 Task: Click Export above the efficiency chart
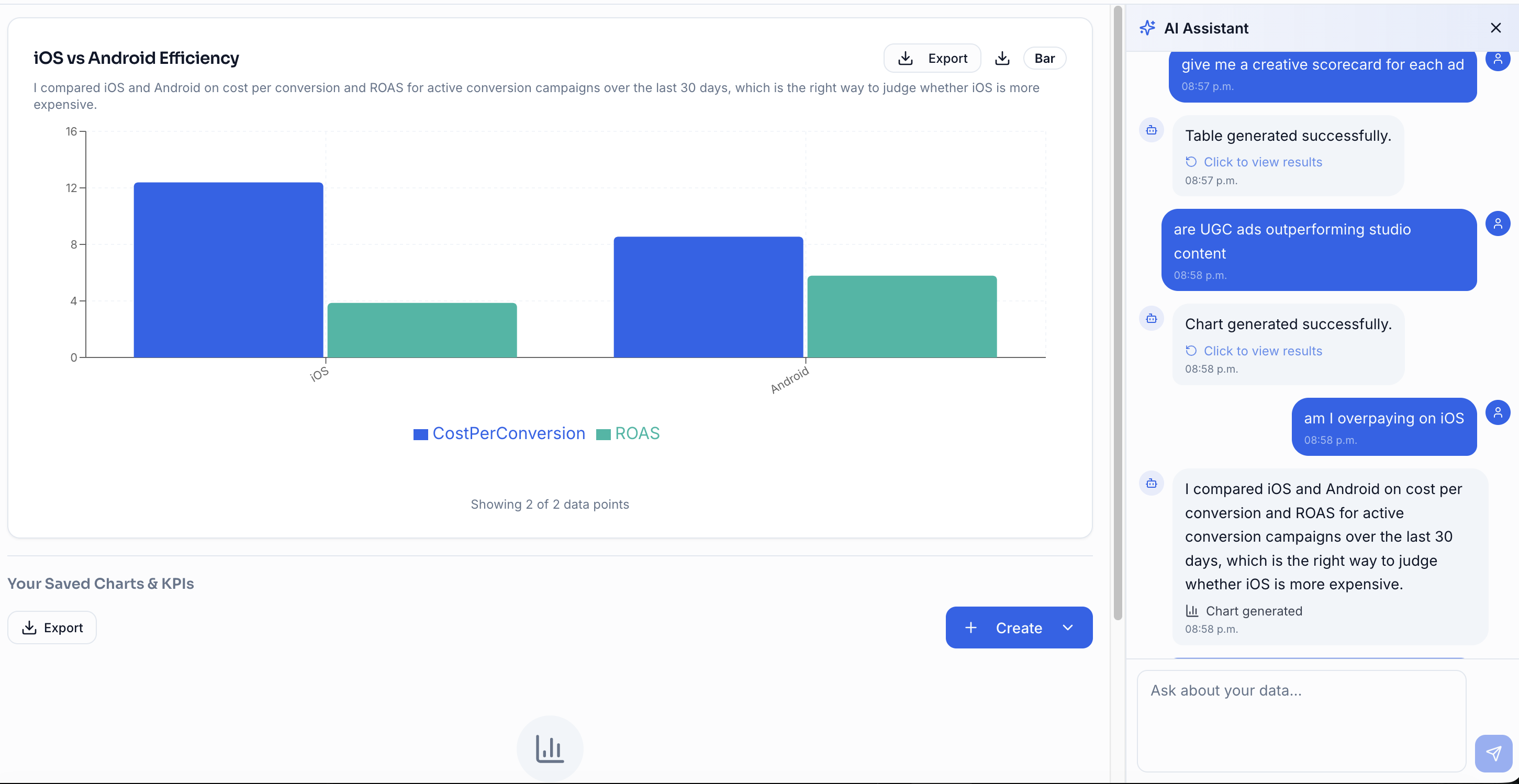pos(932,58)
